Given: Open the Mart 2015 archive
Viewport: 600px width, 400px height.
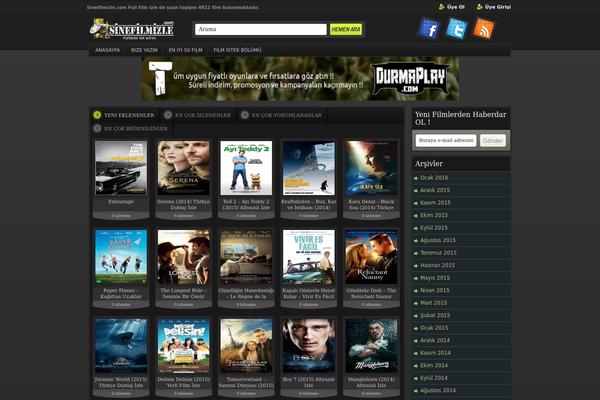Looking at the screenshot, I should [433, 303].
